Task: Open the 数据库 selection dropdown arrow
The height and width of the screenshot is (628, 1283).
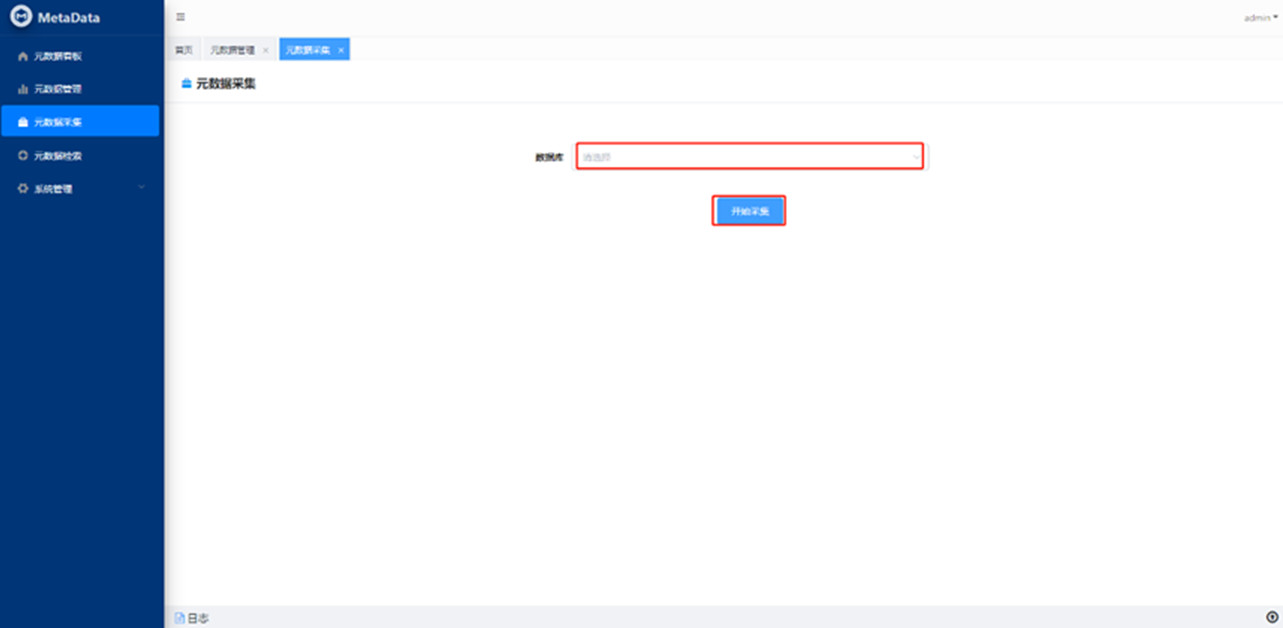Action: [x=916, y=157]
